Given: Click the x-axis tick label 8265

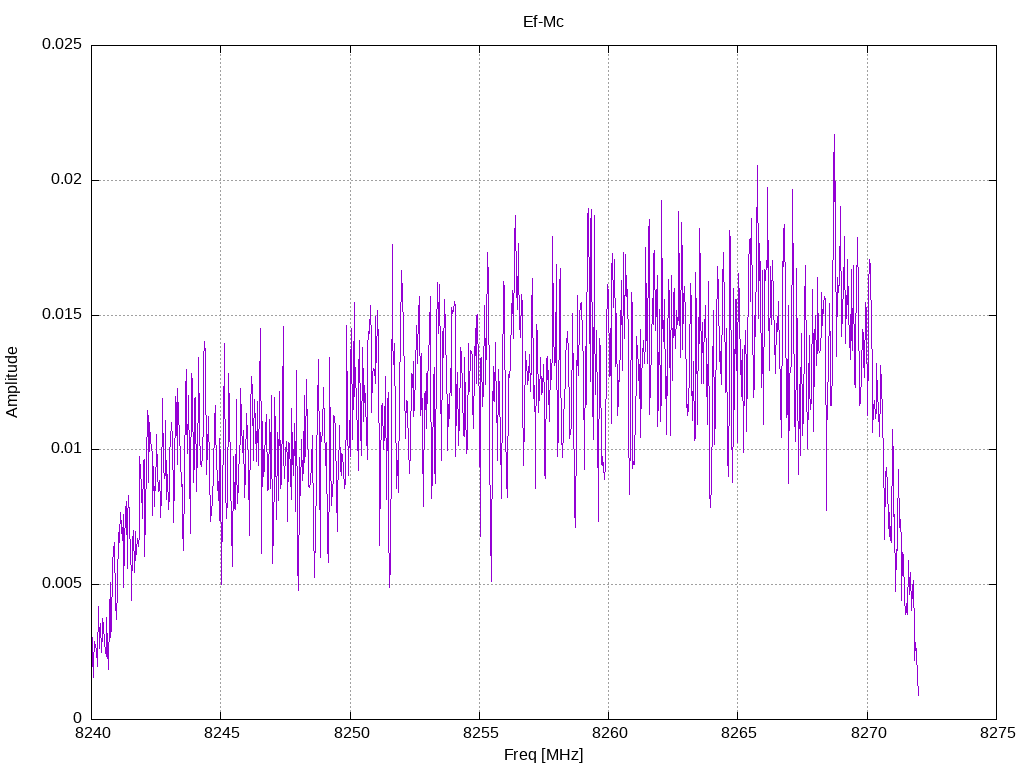Looking at the screenshot, I should [x=739, y=733].
